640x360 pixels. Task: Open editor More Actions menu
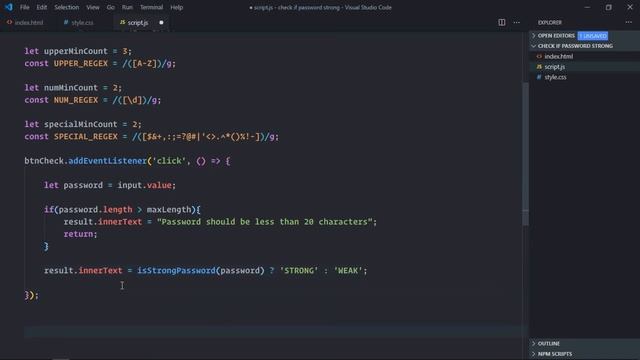coord(517,22)
